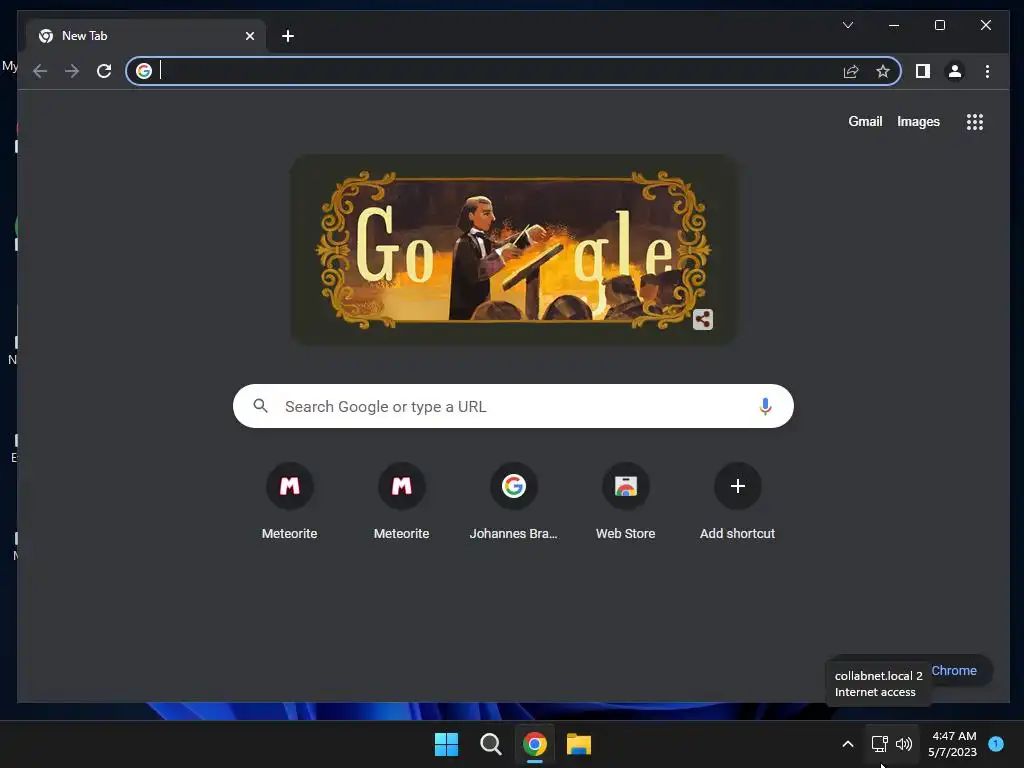1024x768 pixels.
Task: Open the notification badge in the taskbar
Action: click(996, 744)
